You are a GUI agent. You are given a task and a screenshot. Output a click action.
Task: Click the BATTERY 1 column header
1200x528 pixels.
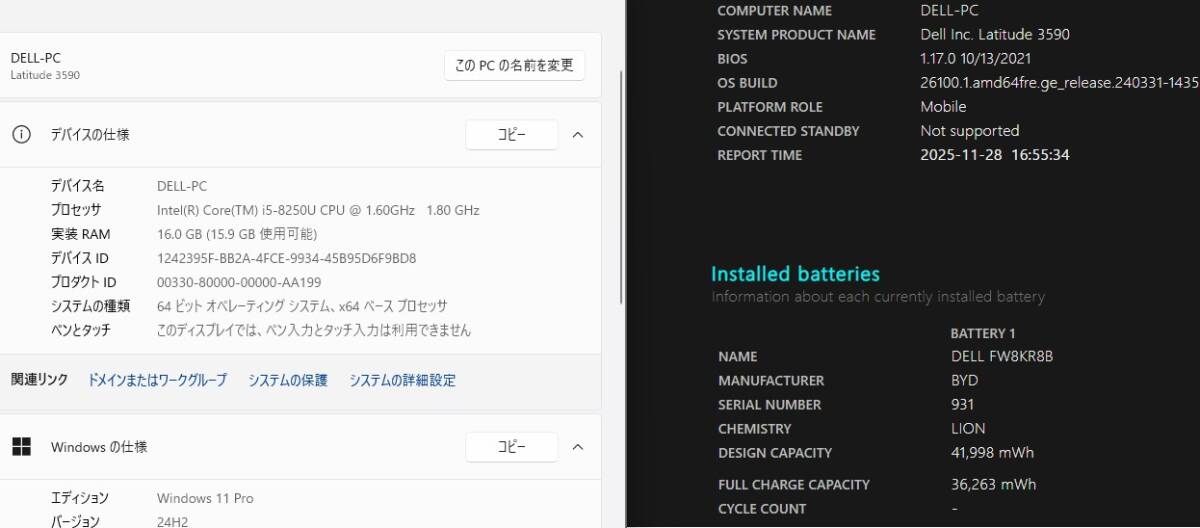983,333
